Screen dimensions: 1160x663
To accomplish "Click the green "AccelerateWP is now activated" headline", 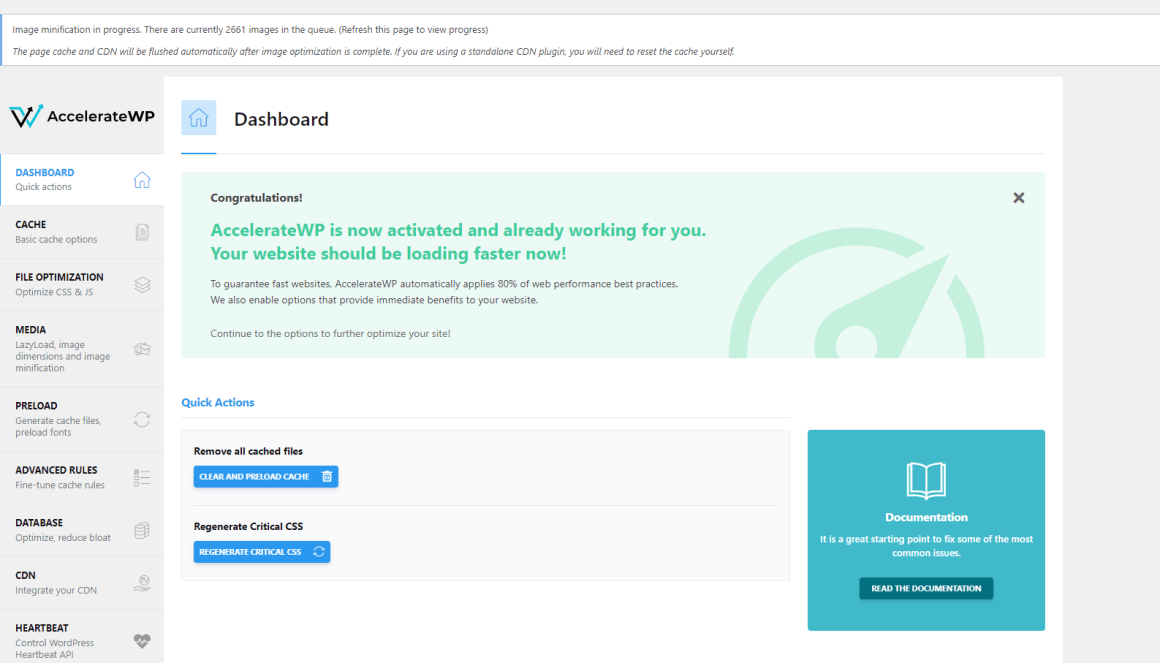I will [458, 242].
